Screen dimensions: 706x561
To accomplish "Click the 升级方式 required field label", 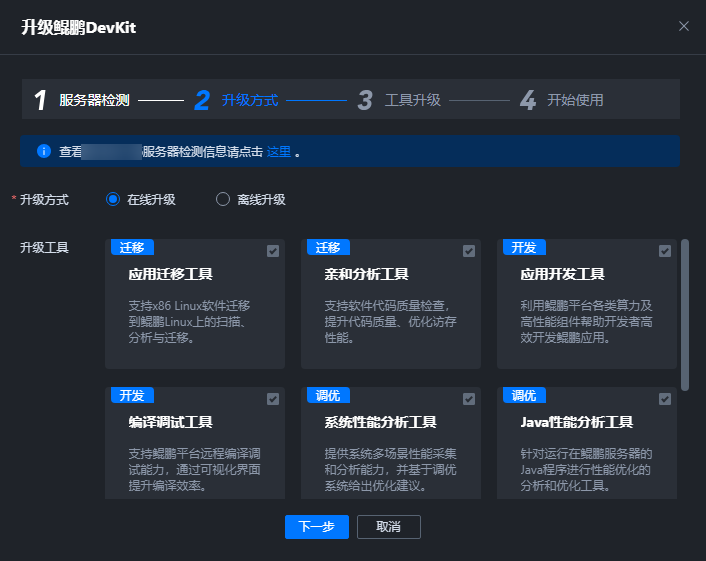I will coord(44,199).
